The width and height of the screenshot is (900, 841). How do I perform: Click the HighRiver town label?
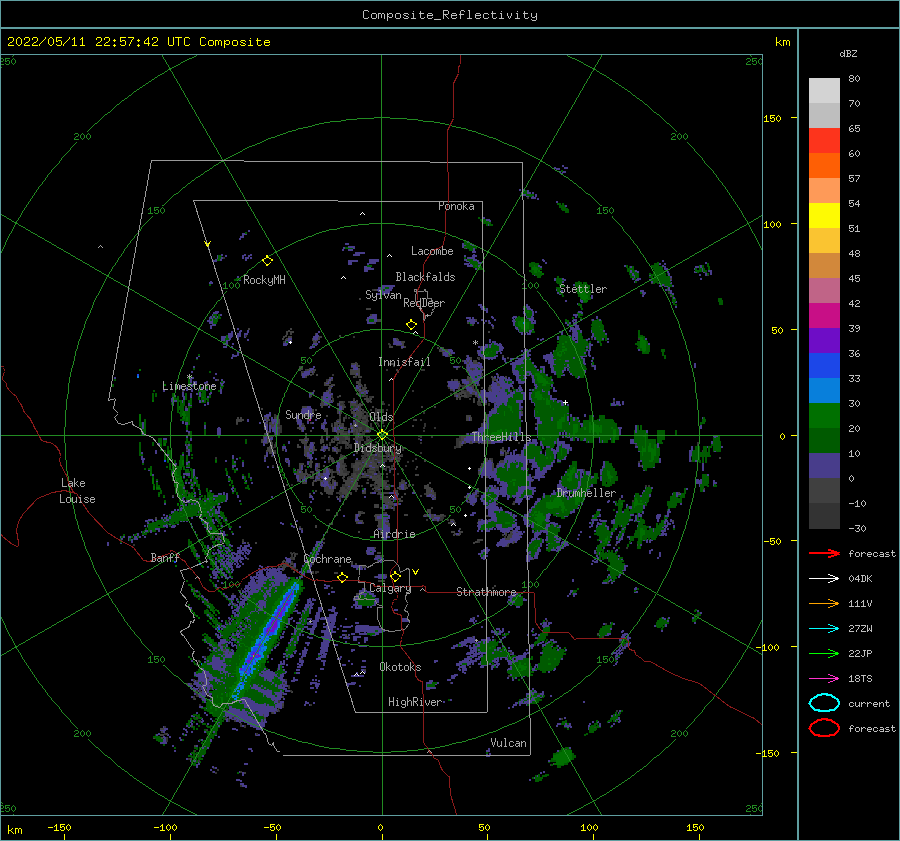415,702
